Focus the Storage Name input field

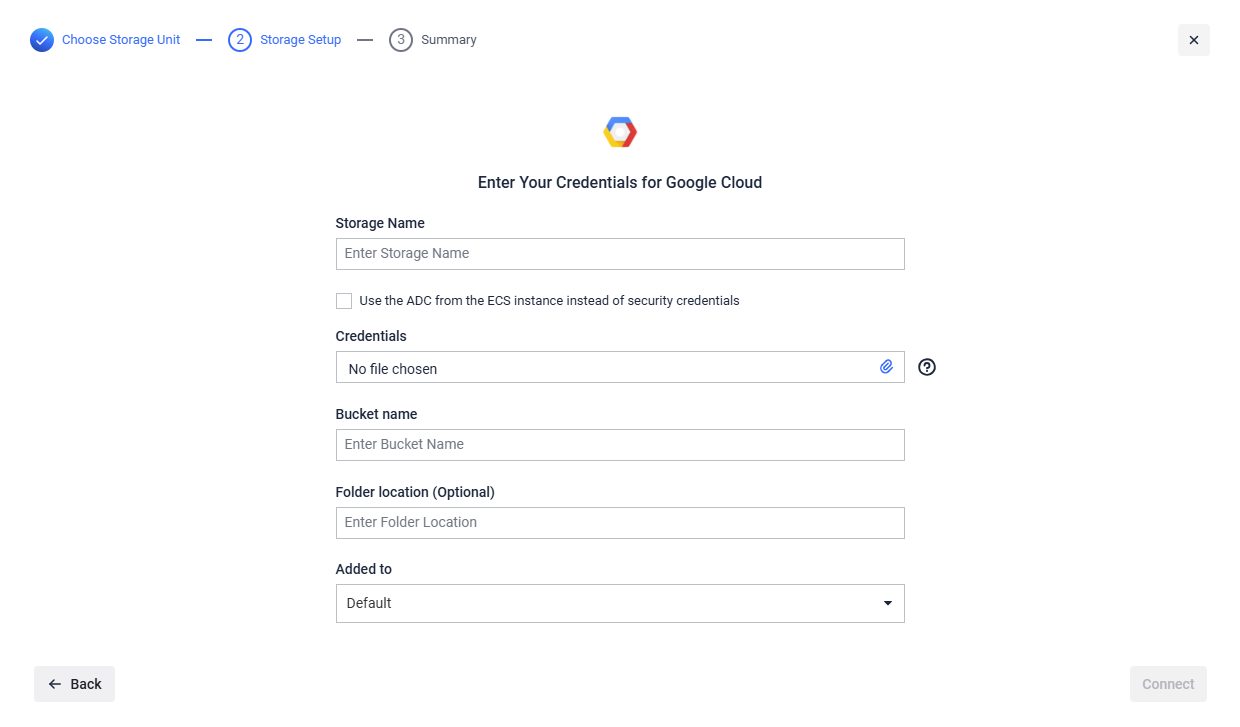click(x=620, y=254)
